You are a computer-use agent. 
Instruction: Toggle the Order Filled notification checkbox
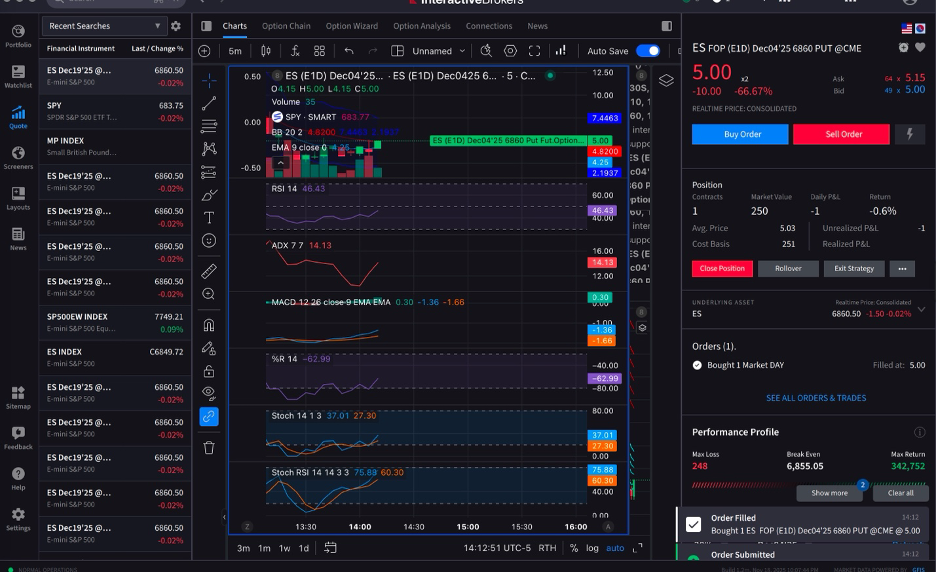point(693,524)
